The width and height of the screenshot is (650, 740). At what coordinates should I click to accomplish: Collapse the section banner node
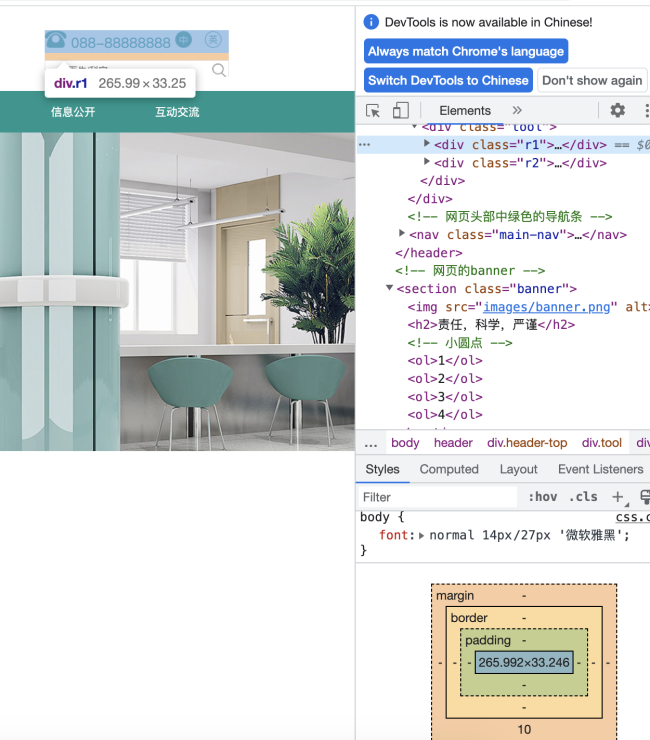tap(389, 287)
